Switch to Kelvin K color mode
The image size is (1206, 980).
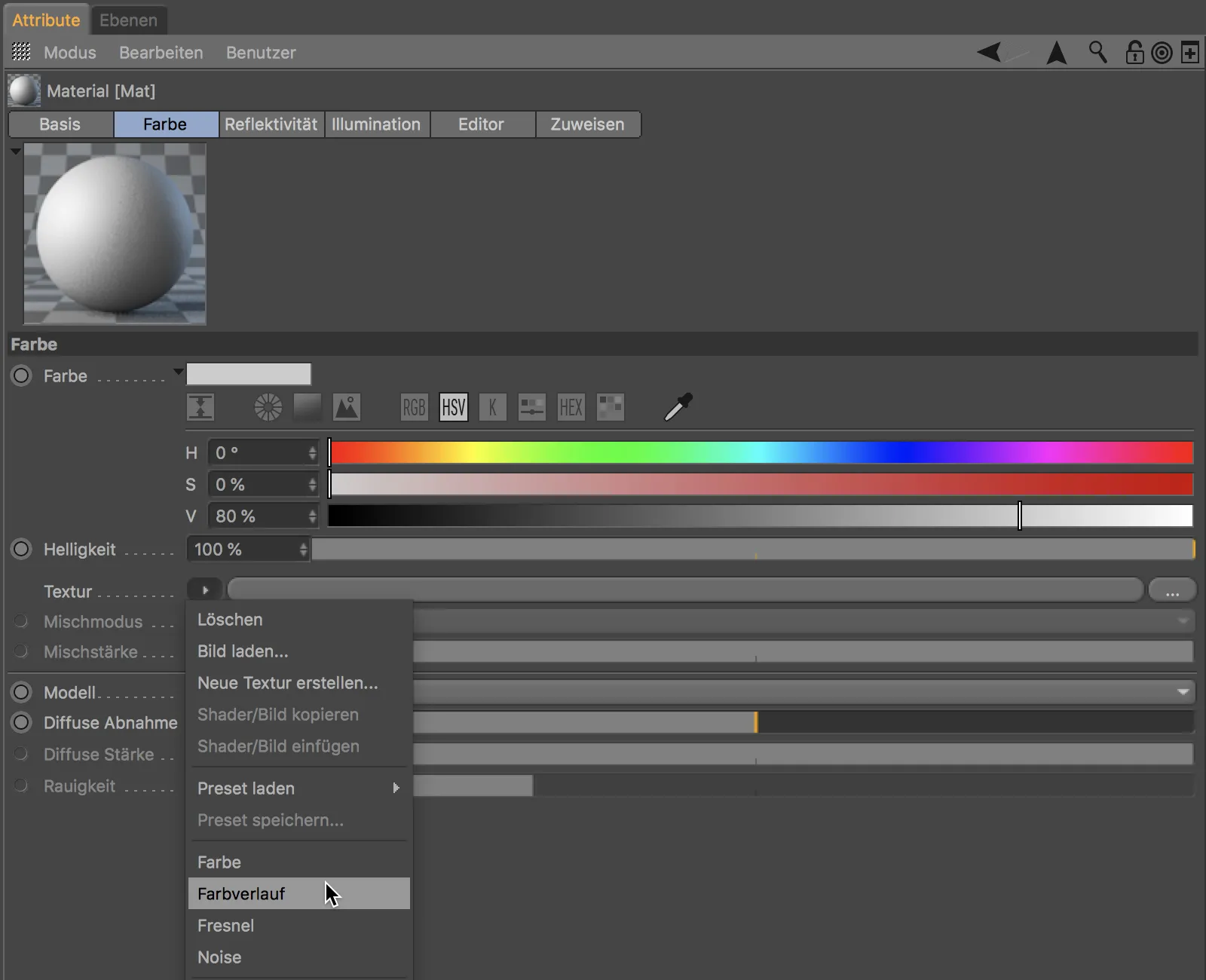[x=493, y=408]
